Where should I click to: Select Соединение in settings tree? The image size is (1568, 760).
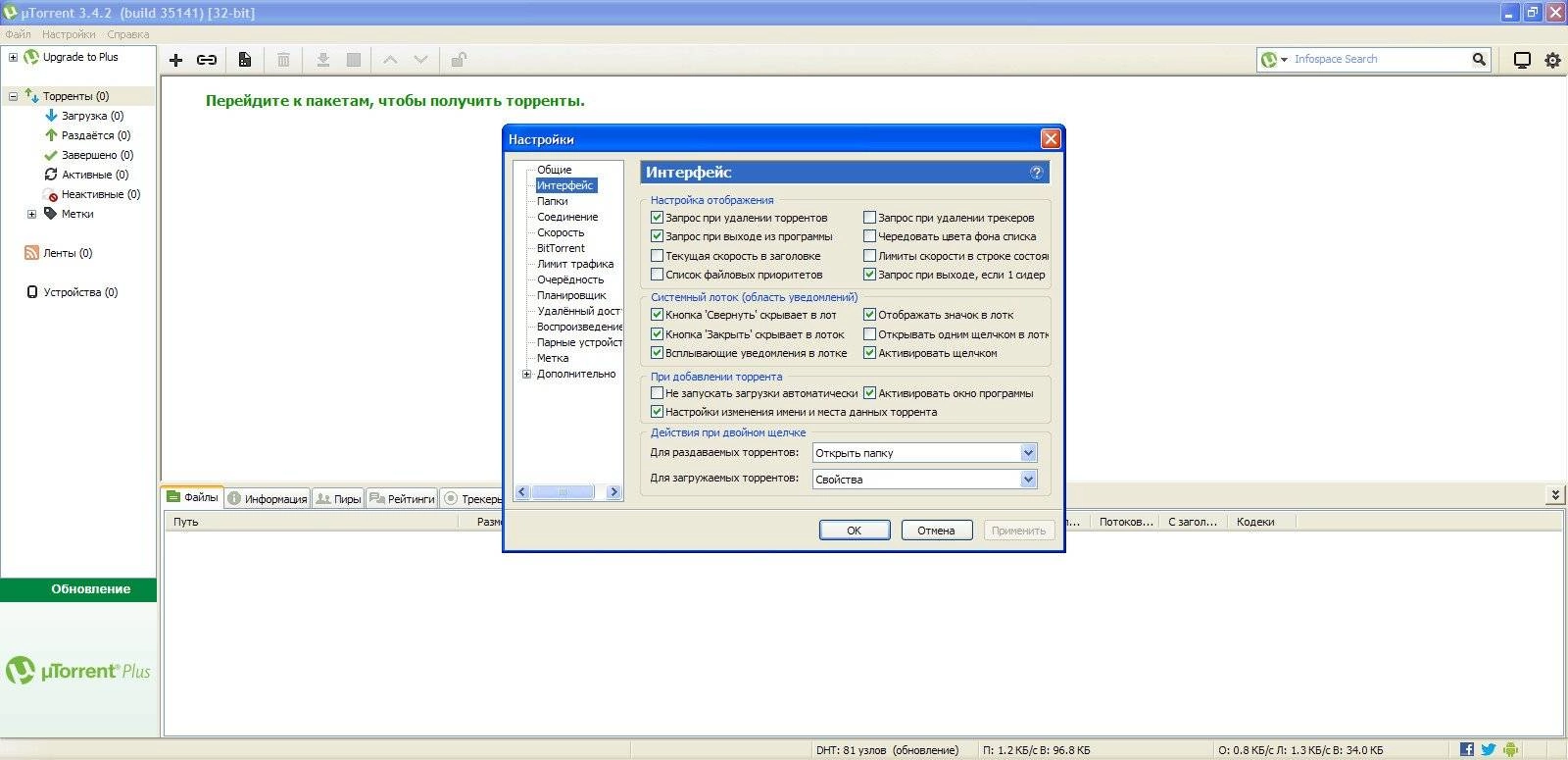pyautogui.click(x=567, y=217)
